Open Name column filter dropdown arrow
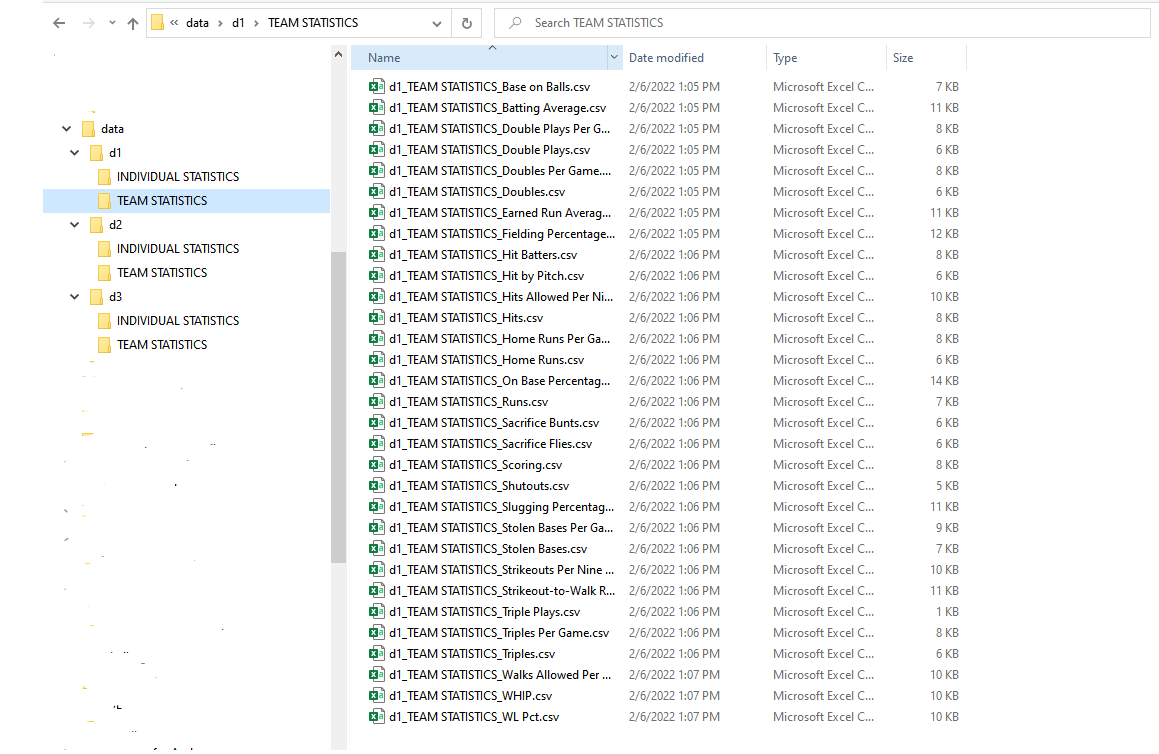This screenshot has height=754, width=1159. tap(614, 58)
